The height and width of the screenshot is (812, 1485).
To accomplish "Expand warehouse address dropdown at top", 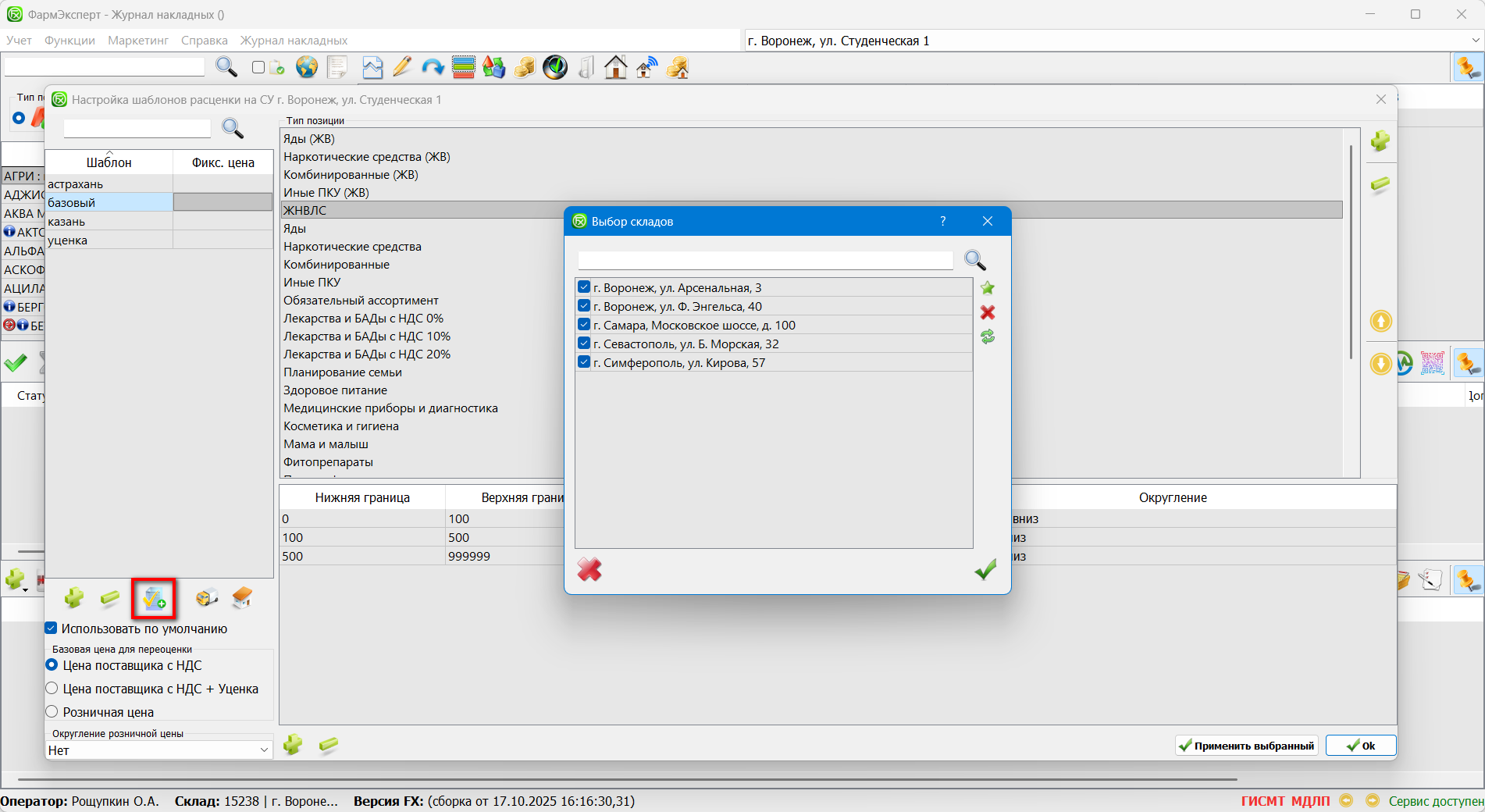I will tap(1475, 41).
